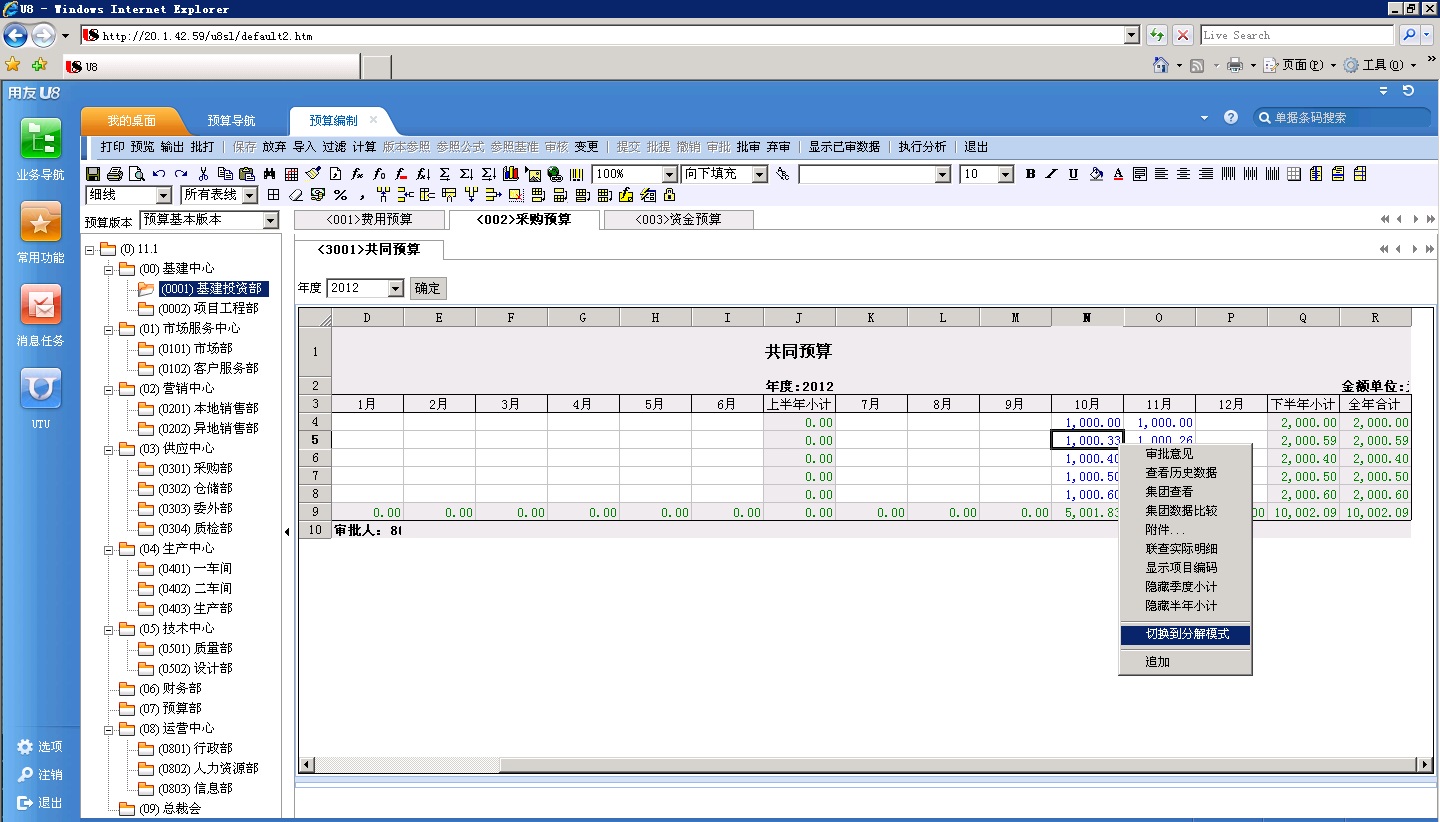This screenshot has height=822, width=1440.
Task: Click the font color A icon
Action: (1118, 174)
